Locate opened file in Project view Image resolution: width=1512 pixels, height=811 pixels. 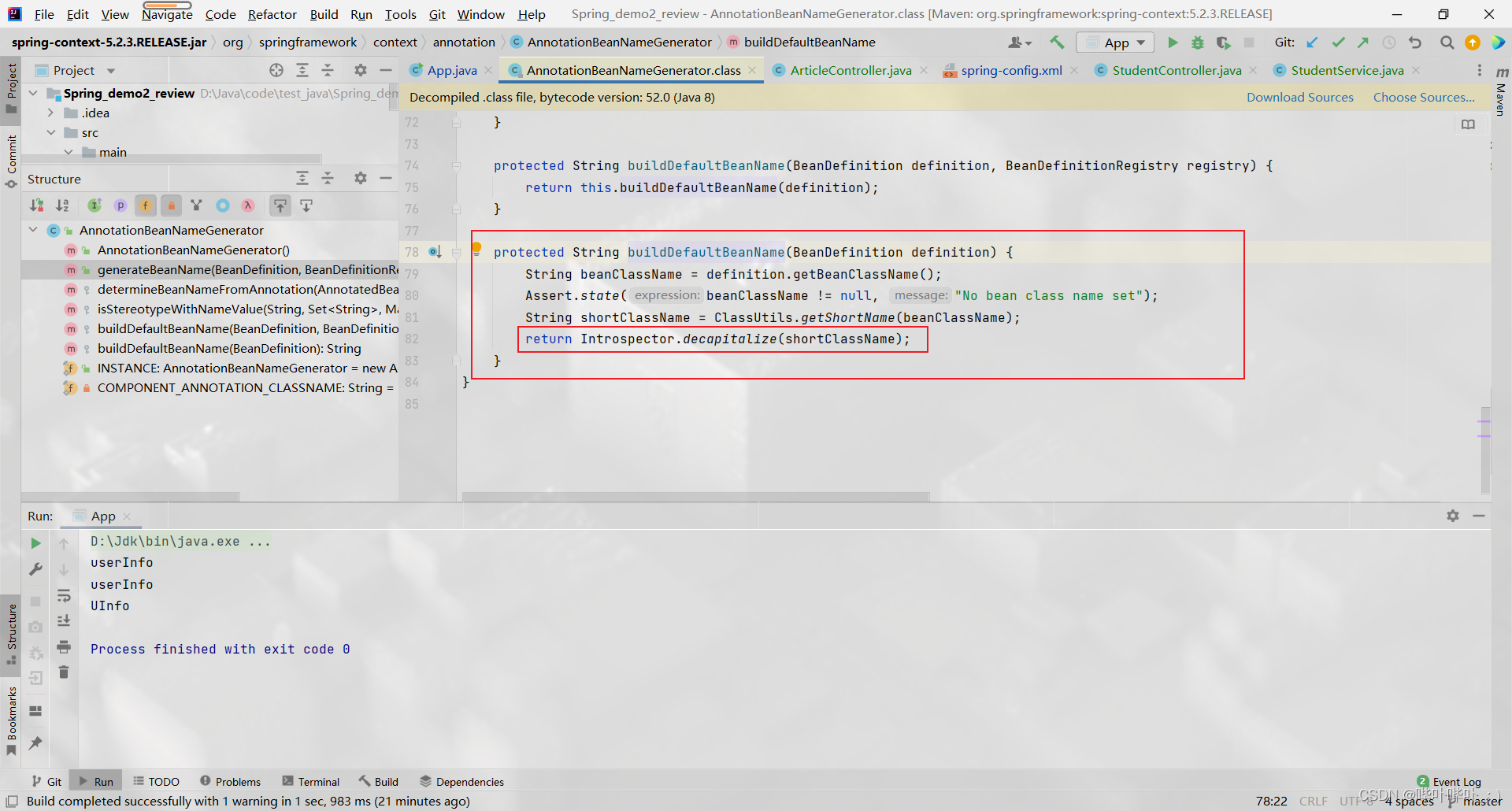coord(276,70)
